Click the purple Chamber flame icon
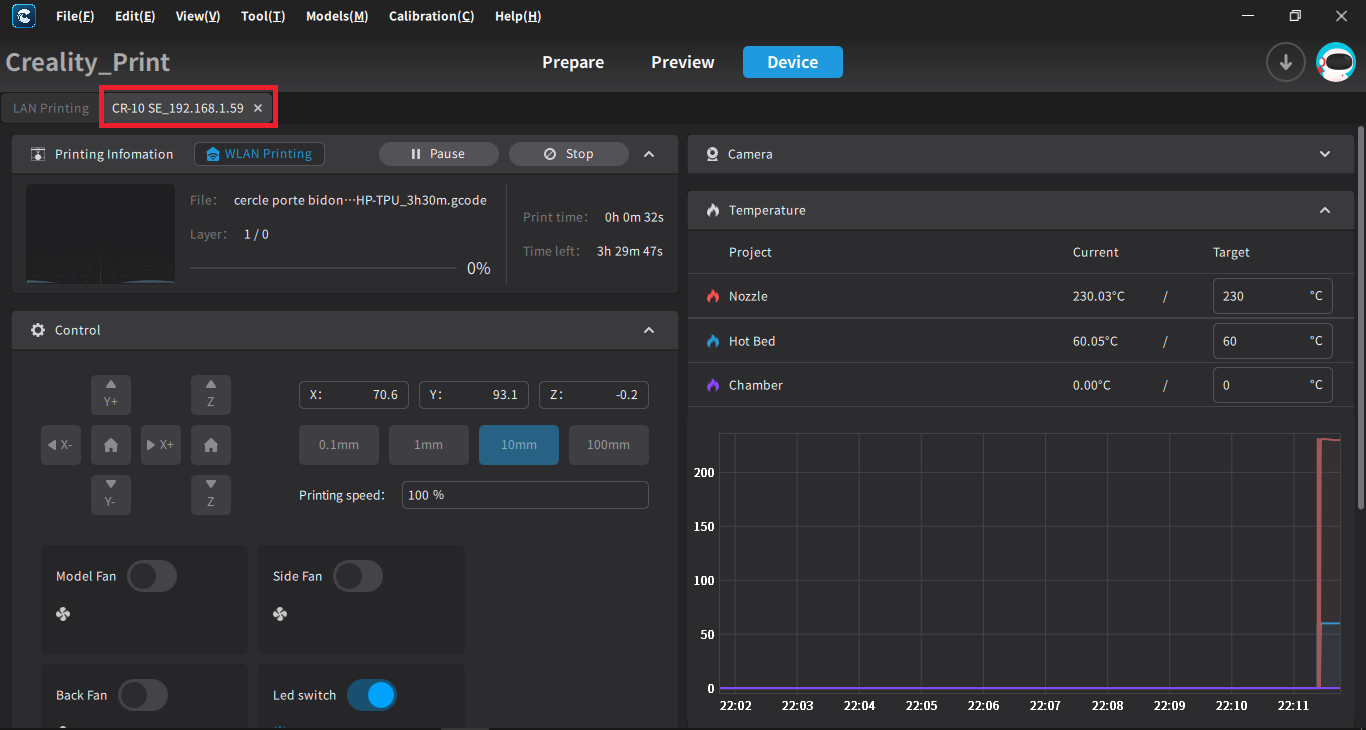Screen dimensions: 1366x730 tap(713, 385)
